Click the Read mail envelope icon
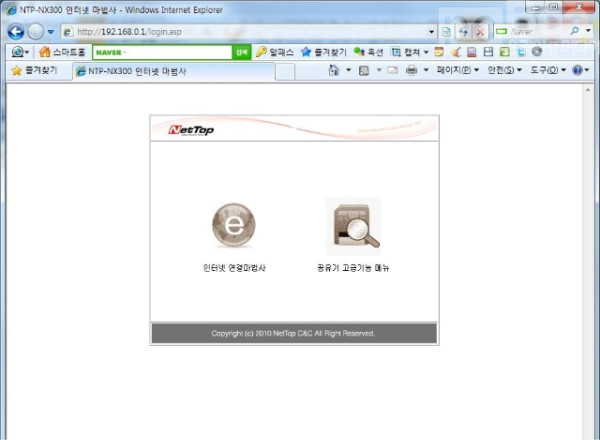 [393, 70]
